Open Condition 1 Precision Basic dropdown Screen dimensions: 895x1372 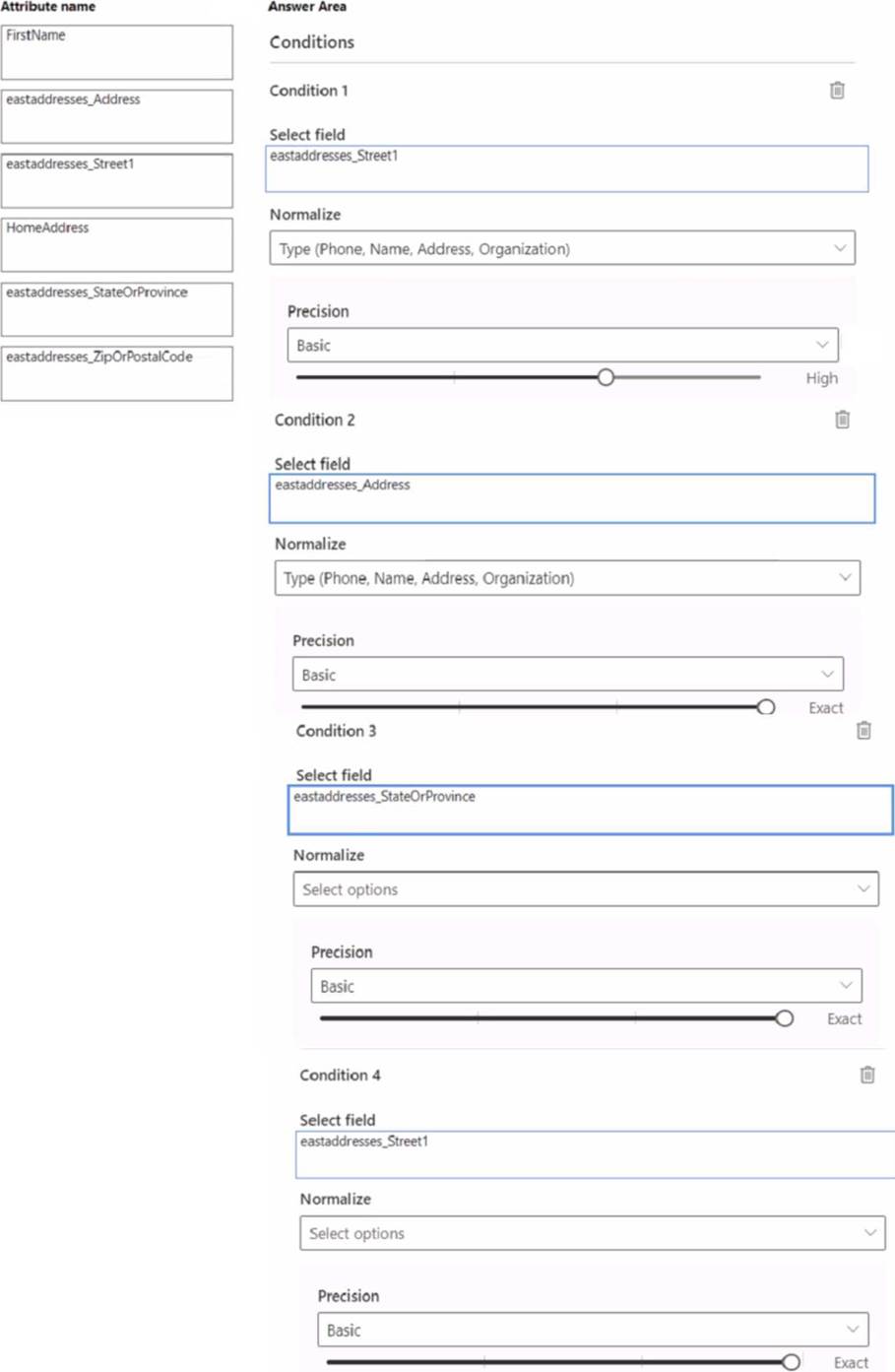point(562,346)
